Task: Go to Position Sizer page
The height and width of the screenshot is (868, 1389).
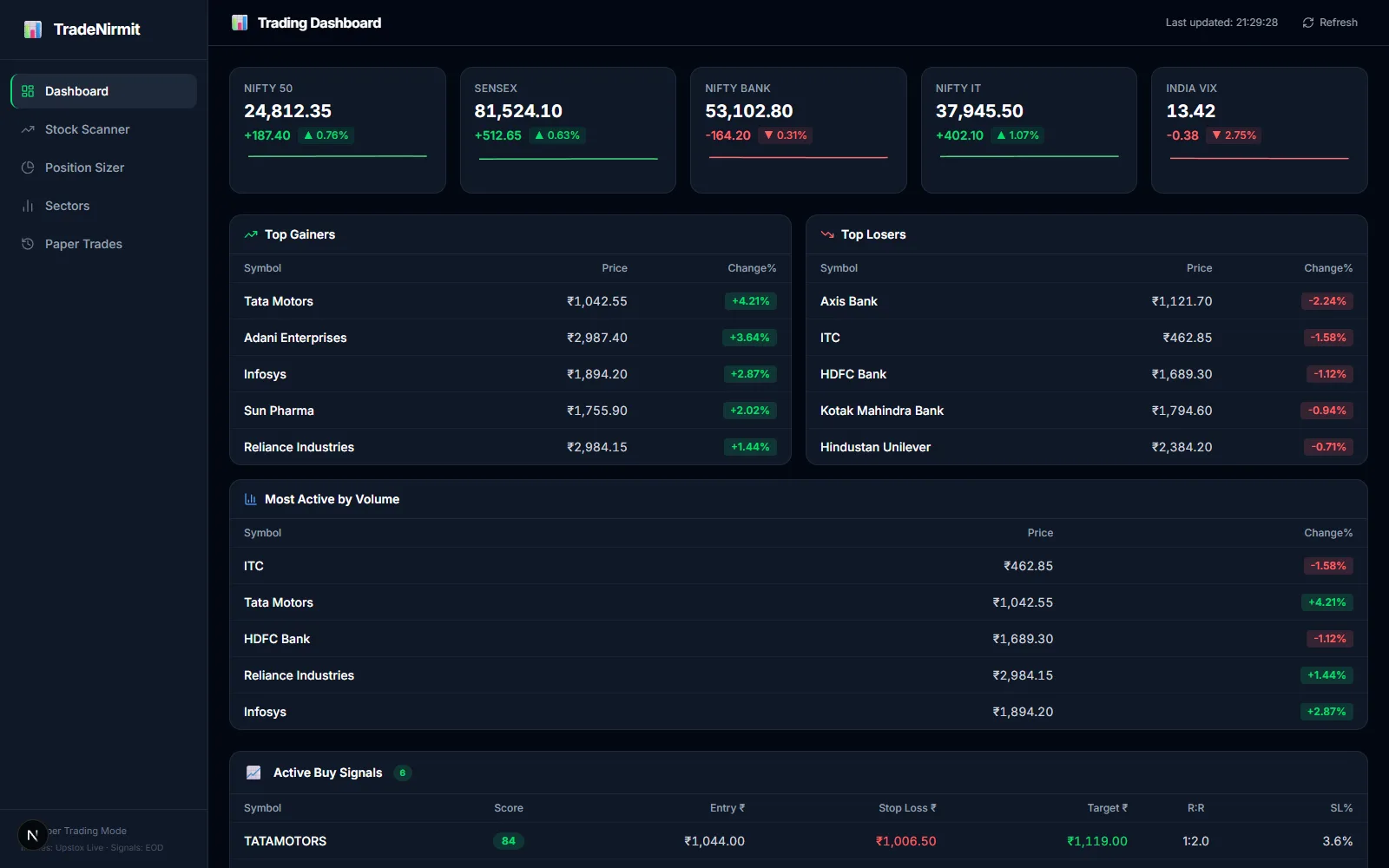Action: [x=104, y=168]
